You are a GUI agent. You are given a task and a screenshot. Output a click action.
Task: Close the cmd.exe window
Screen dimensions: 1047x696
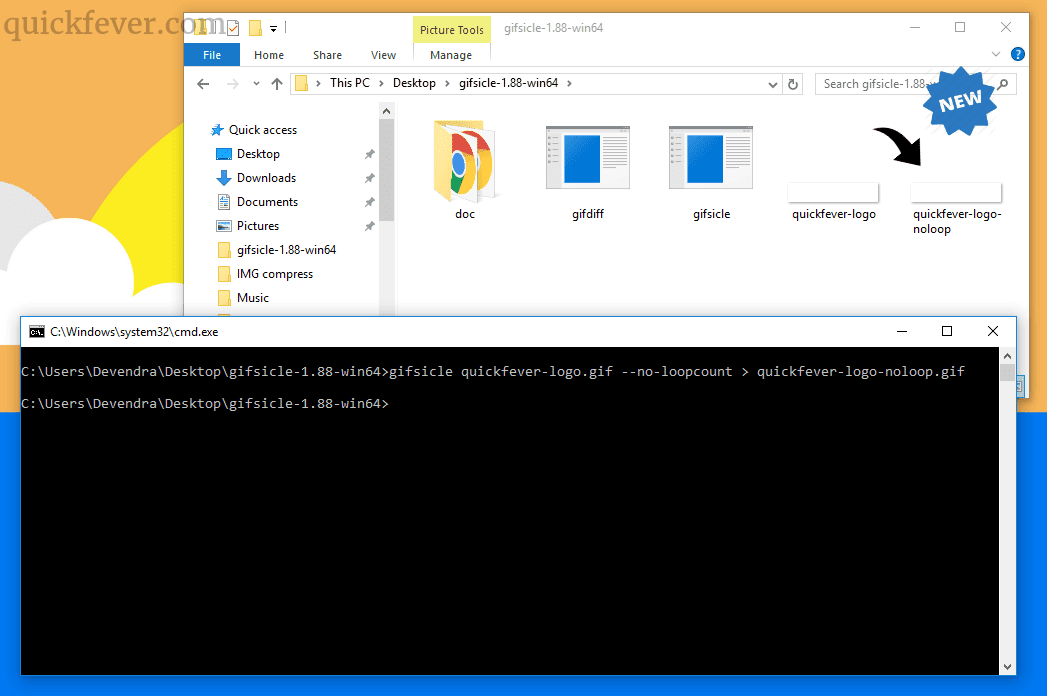tap(993, 331)
